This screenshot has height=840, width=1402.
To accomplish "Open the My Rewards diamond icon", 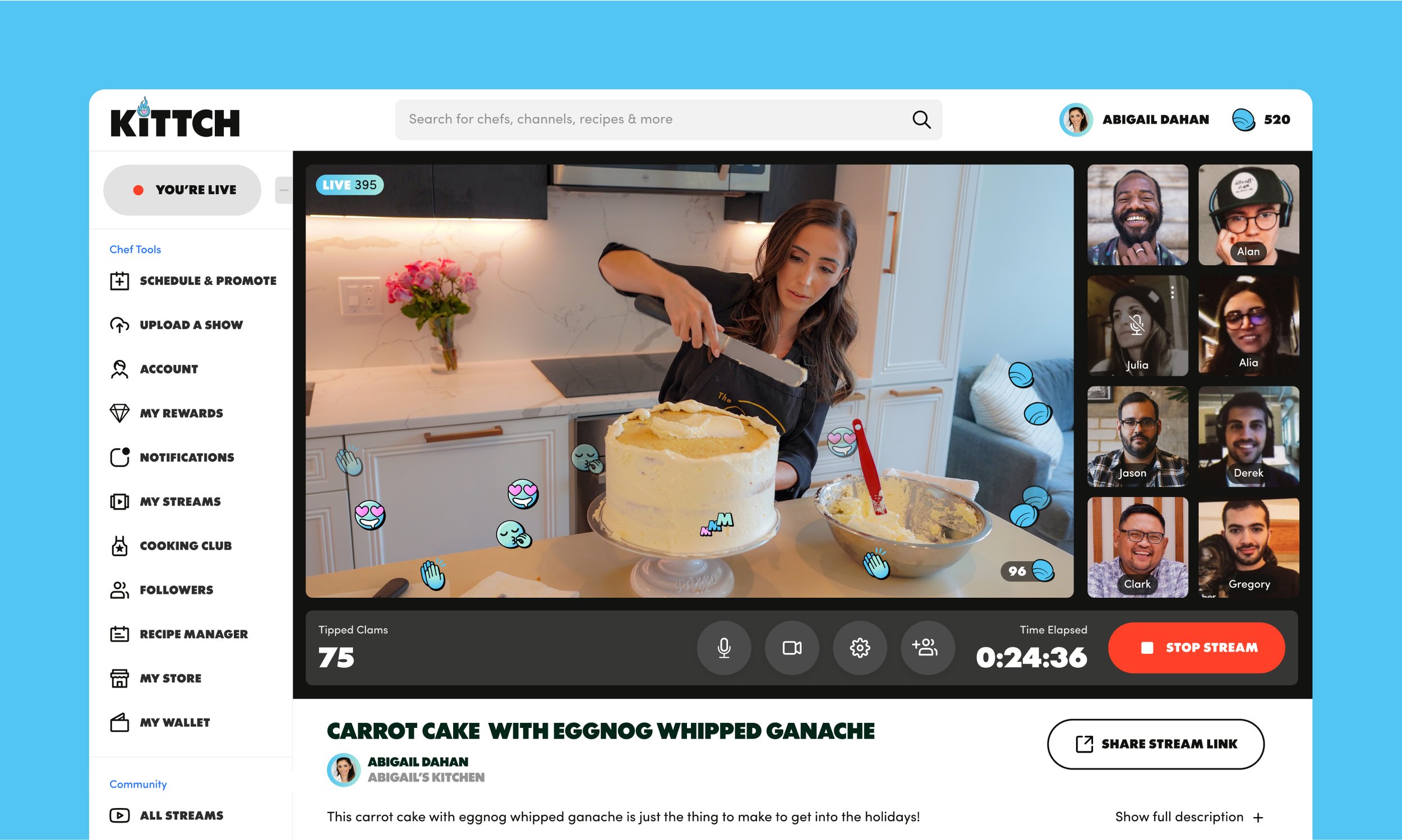I will tap(119, 413).
